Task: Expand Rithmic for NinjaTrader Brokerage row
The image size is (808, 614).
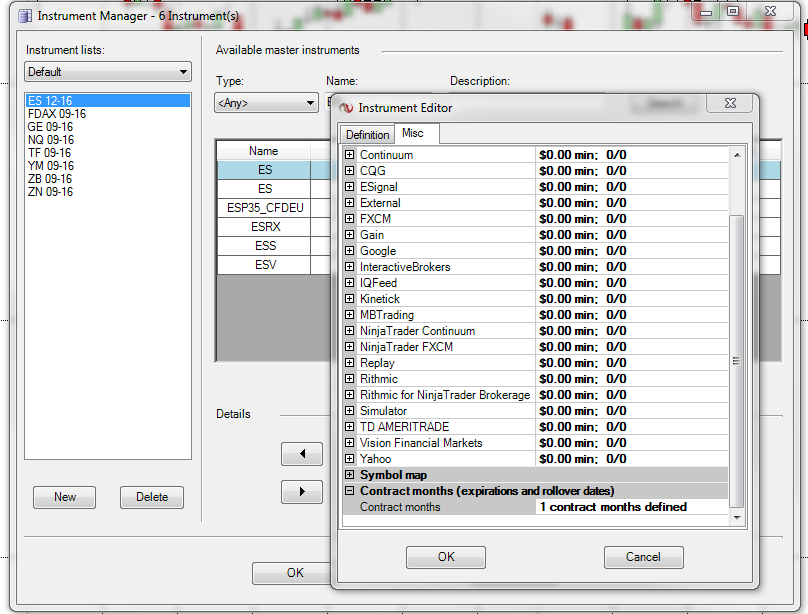Action: click(349, 395)
